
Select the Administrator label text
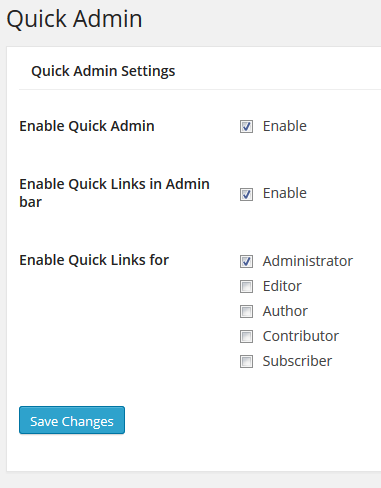coord(308,261)
